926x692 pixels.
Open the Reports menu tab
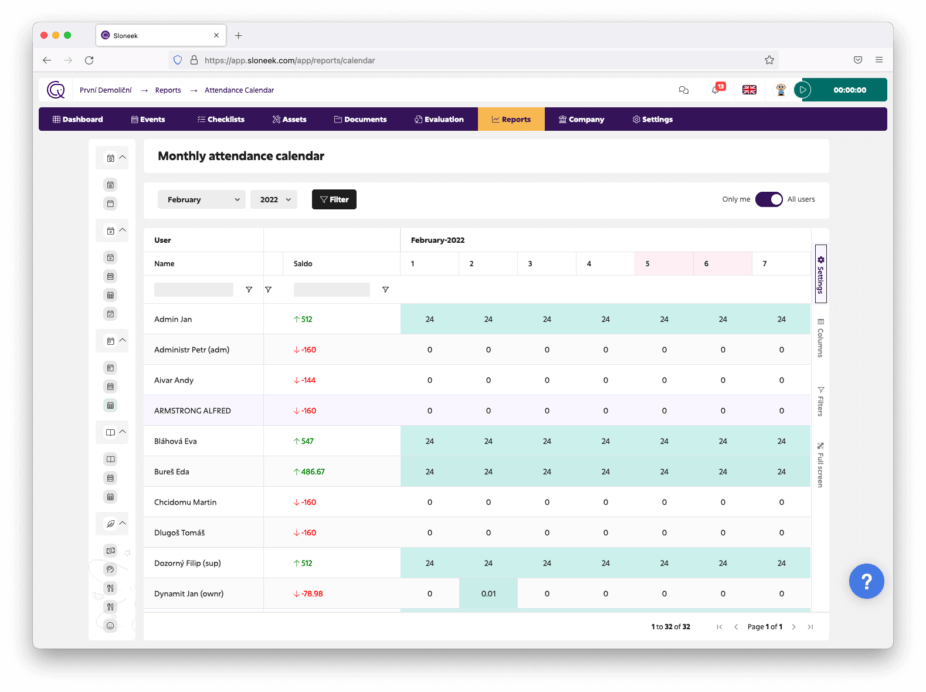click(511, 119)
